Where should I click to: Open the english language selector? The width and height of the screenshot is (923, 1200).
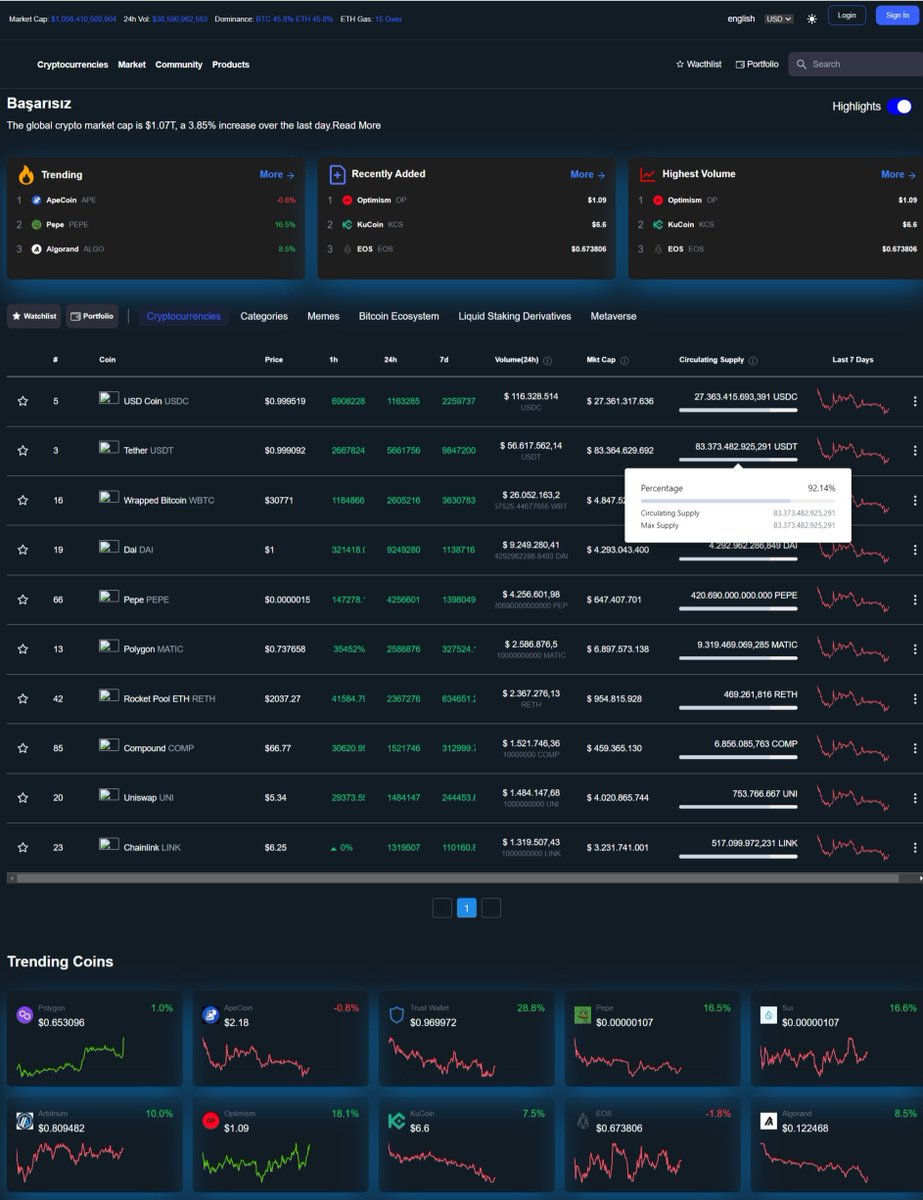740,19
